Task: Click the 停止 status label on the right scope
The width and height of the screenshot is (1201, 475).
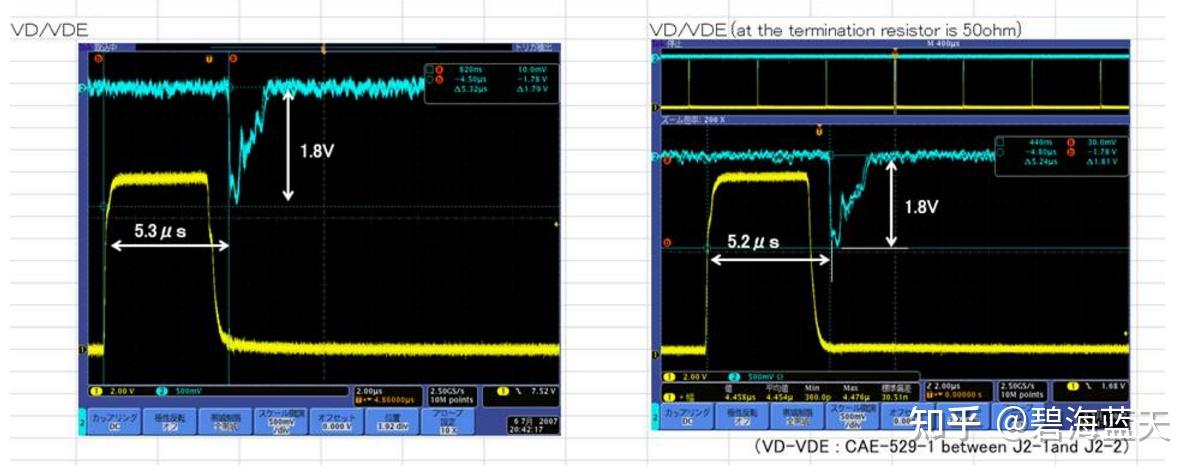Action: [x=673, y=45]
